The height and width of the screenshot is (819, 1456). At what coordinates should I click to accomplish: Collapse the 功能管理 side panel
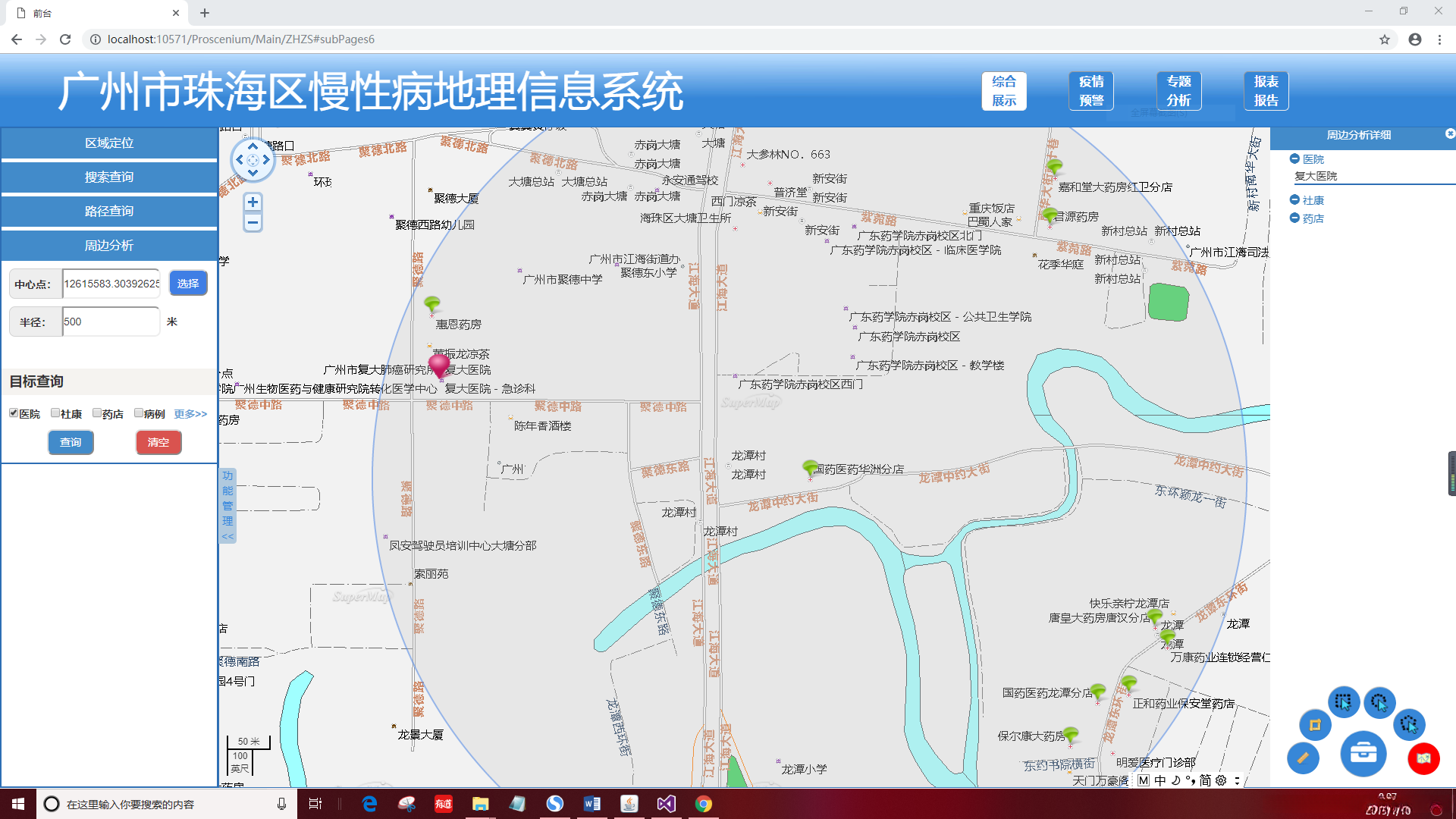(227, 536)
